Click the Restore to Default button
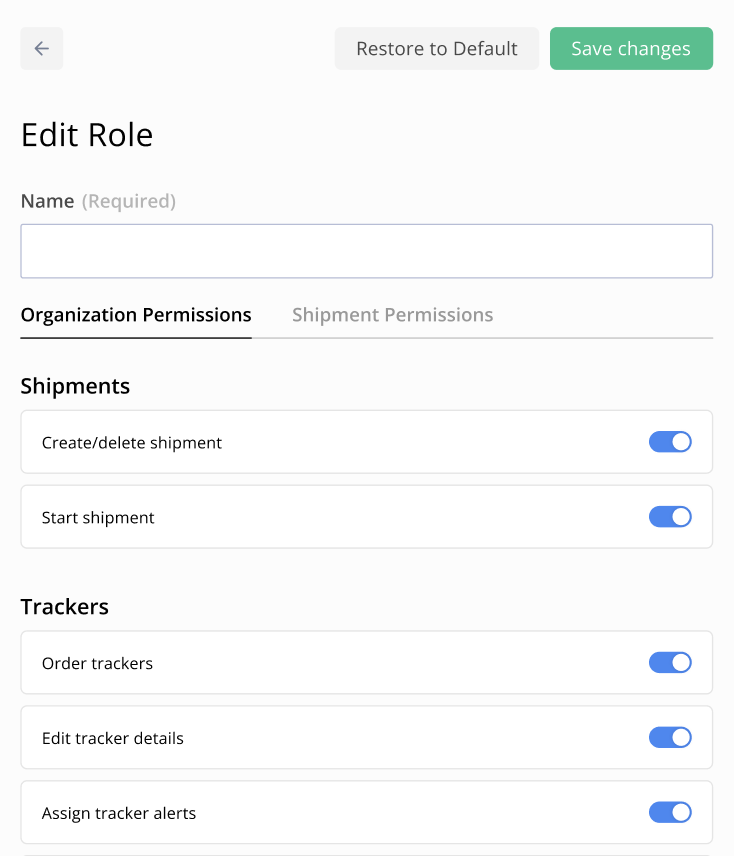Screen dimensions: 734x856 [x=437, y=49]
